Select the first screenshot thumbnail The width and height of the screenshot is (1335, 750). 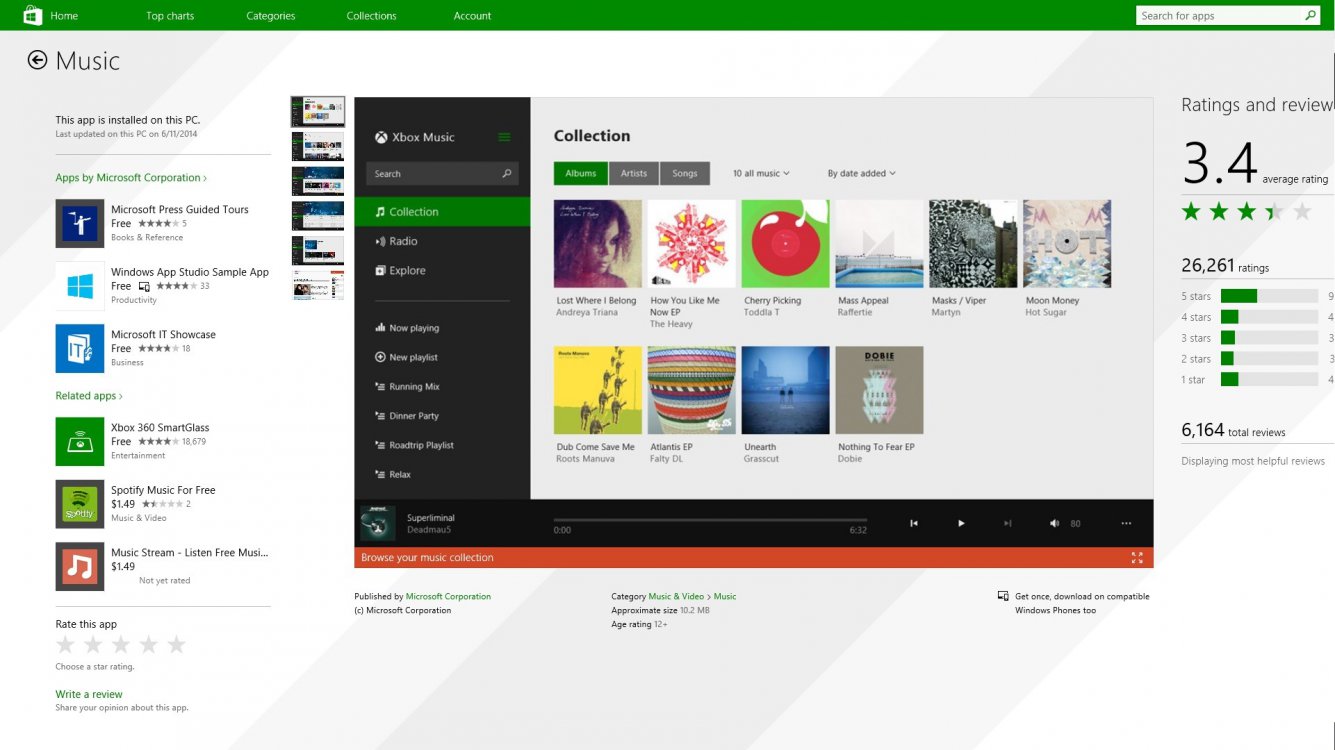318,112
